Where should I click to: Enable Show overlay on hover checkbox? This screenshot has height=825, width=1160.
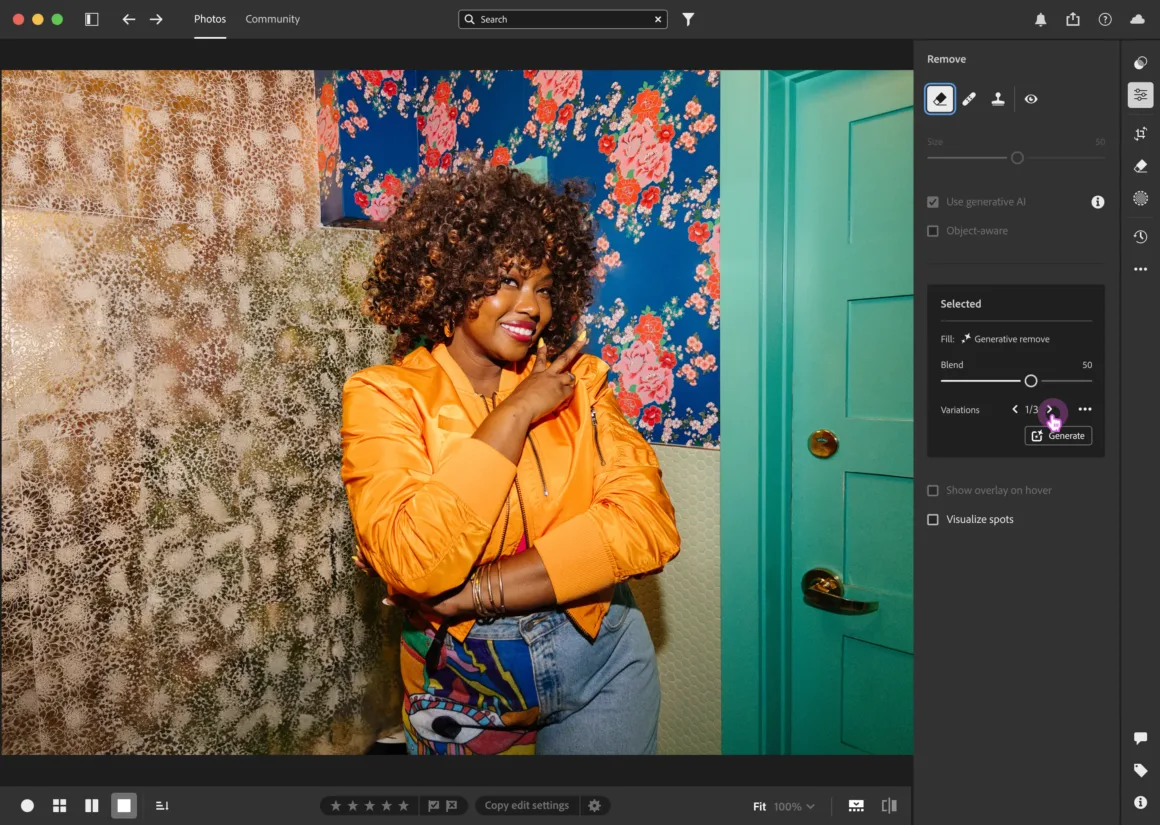pos(933,491)
